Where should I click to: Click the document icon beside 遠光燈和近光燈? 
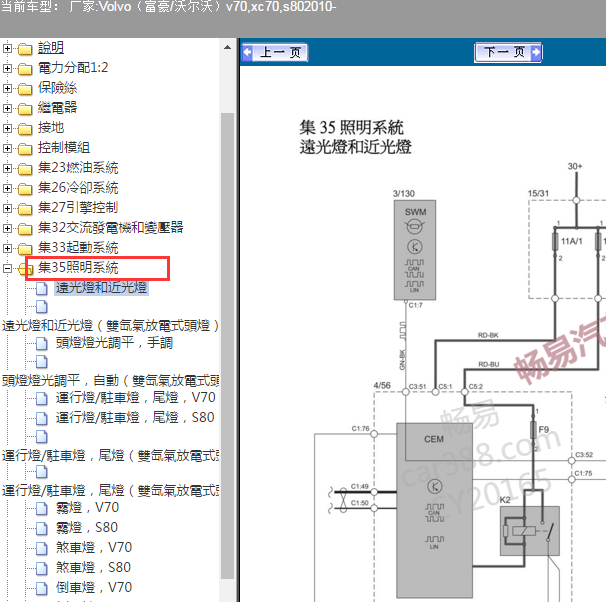click(x=42, y=288)
